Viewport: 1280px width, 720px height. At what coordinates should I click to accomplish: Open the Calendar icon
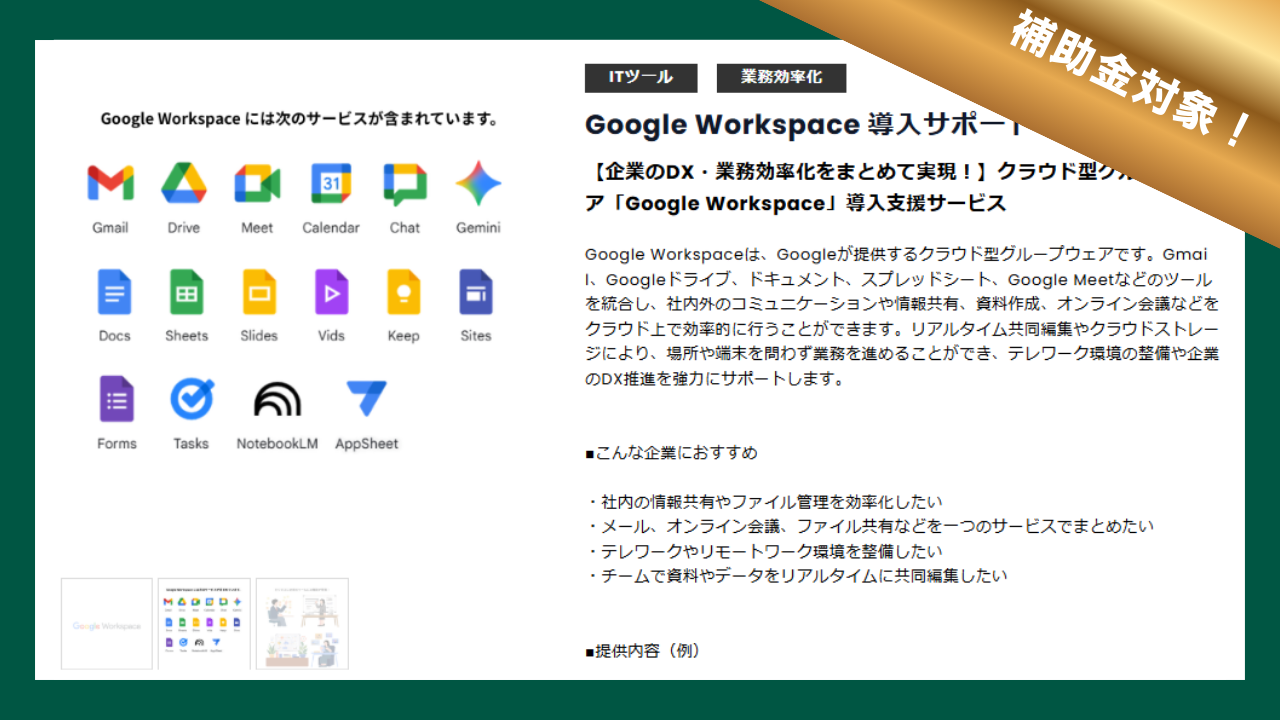tap(331, 183)
